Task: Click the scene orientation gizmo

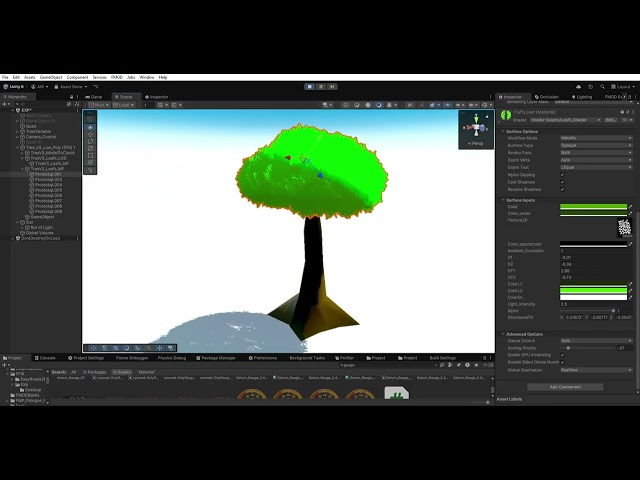Action: click(x=476, y=127)
